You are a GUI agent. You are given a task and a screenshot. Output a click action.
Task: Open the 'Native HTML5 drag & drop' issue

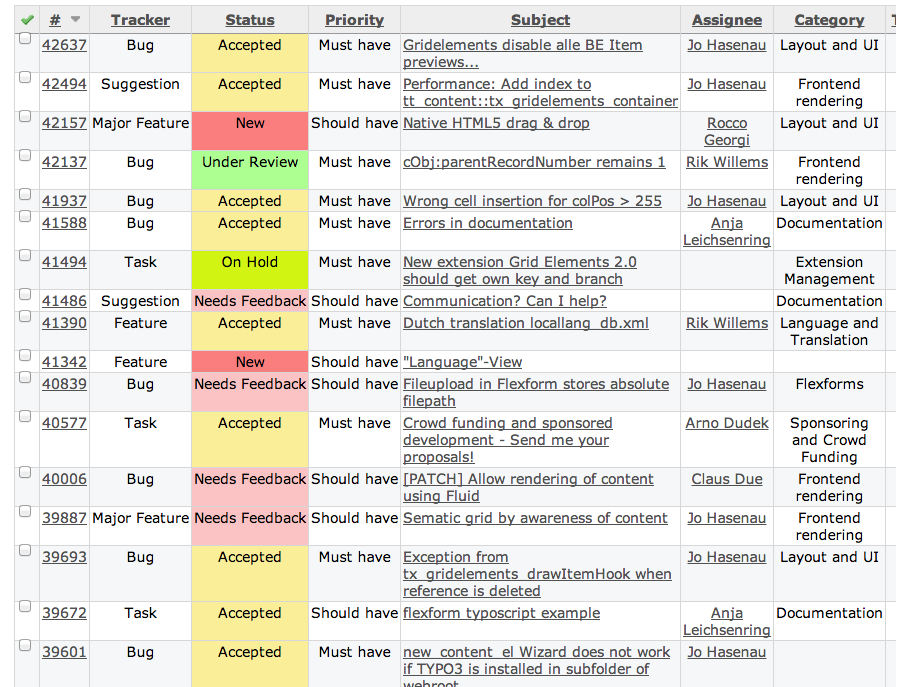[x=496, y=123]
